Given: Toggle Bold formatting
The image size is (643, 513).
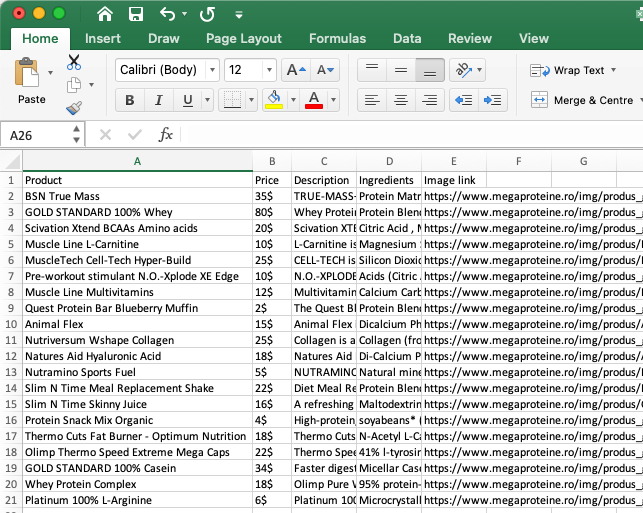Looking at the screenshot, I should [129, 100].
